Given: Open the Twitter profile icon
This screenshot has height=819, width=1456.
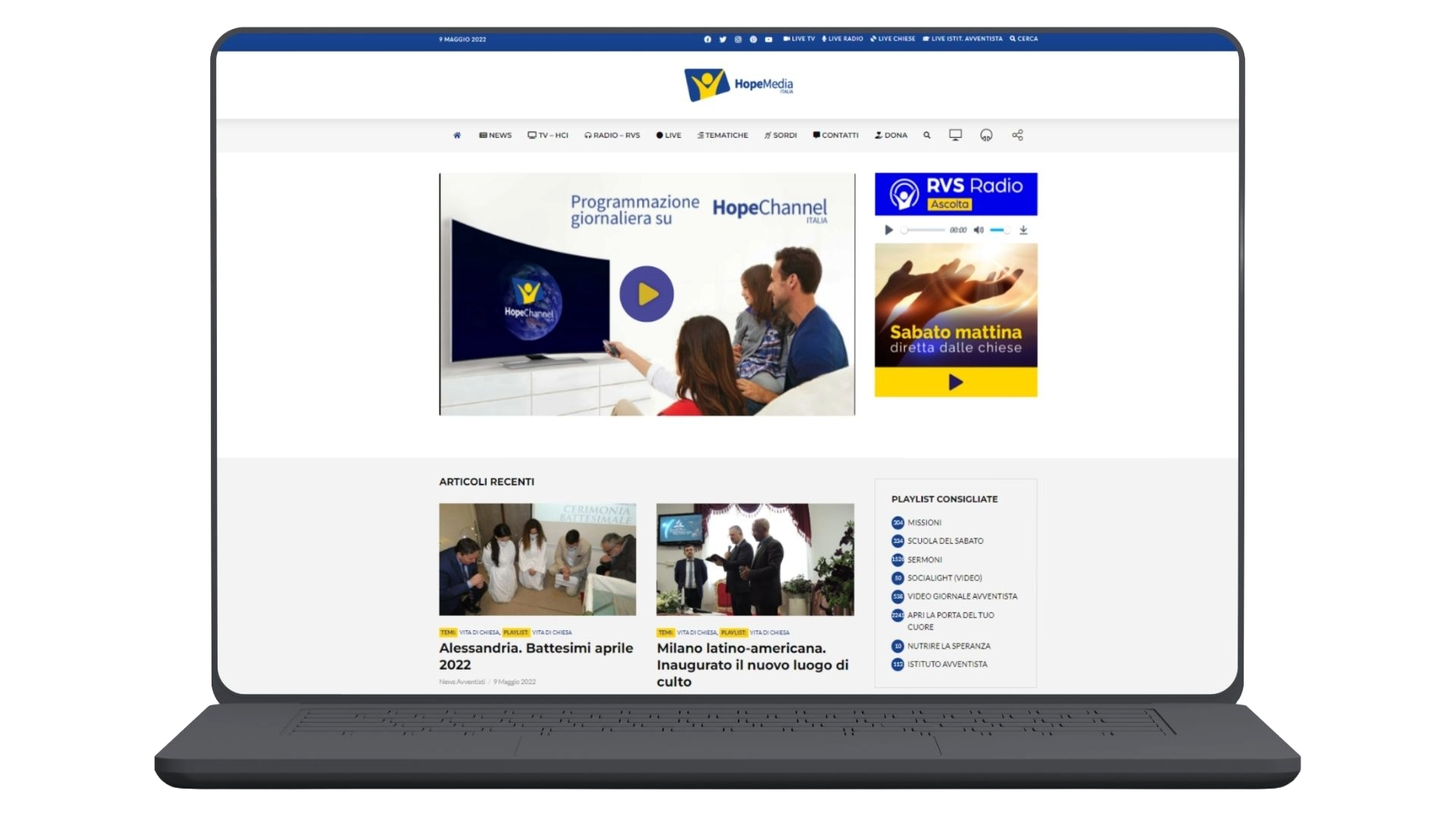Looking at the screenshot, I should pos(723,39).
